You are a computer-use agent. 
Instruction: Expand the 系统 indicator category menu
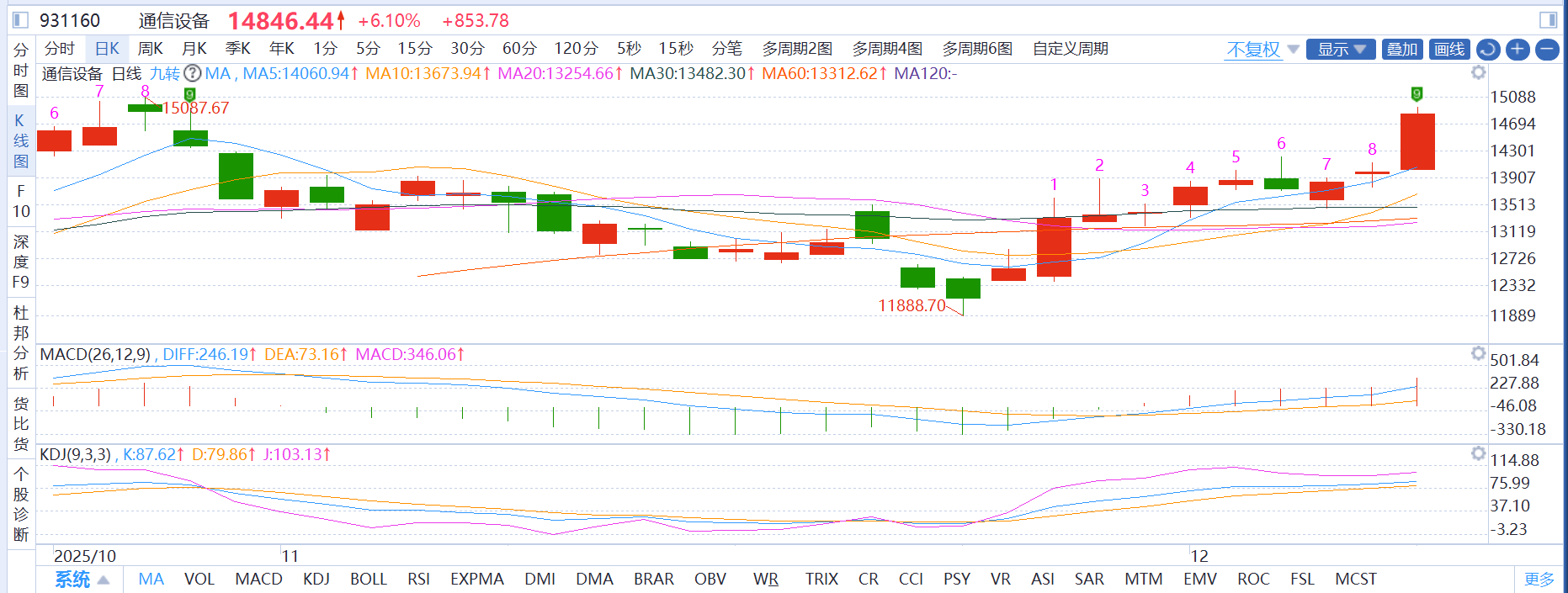(x=82, y=579)
